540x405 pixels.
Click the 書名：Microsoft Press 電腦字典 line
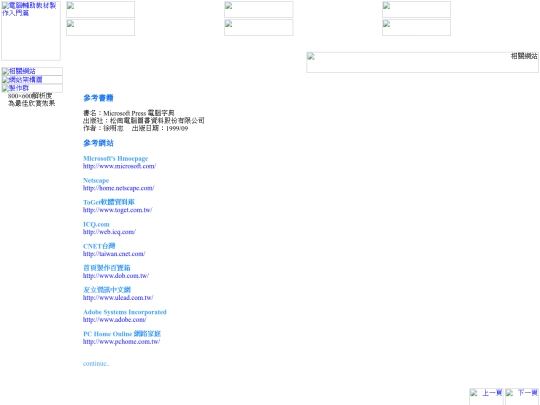pos(128,113)
